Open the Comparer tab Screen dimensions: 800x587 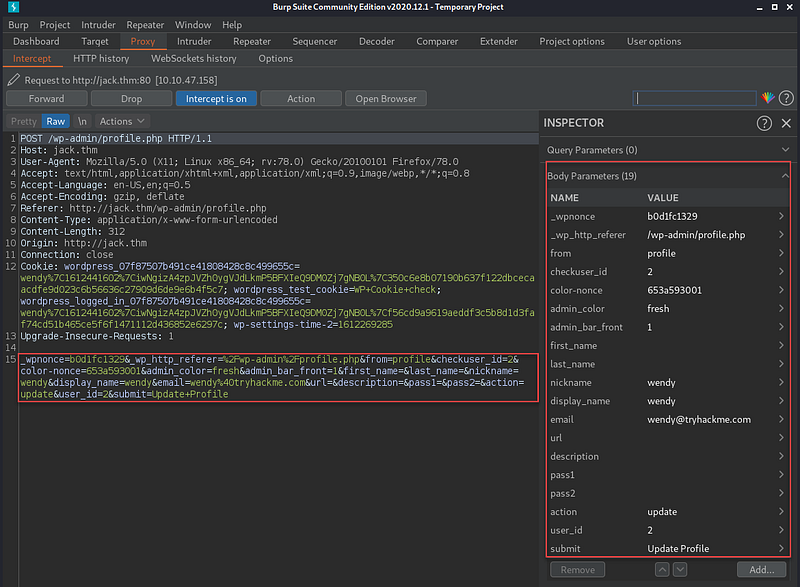437,41
